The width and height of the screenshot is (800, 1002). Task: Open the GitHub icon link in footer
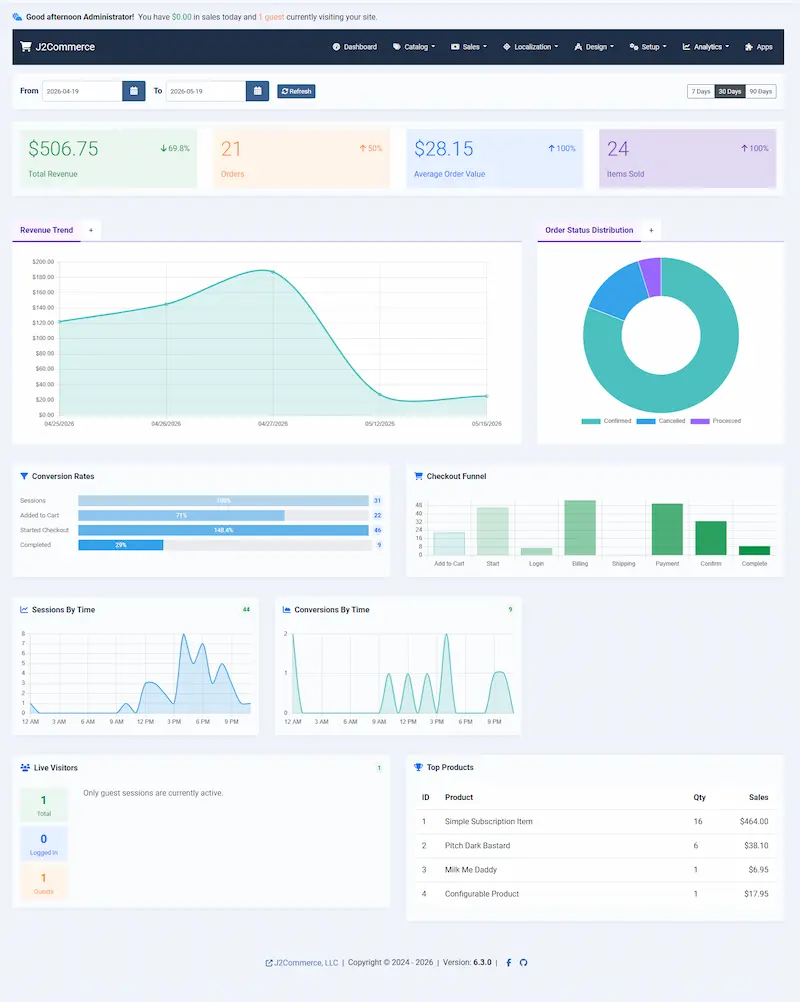523,962
